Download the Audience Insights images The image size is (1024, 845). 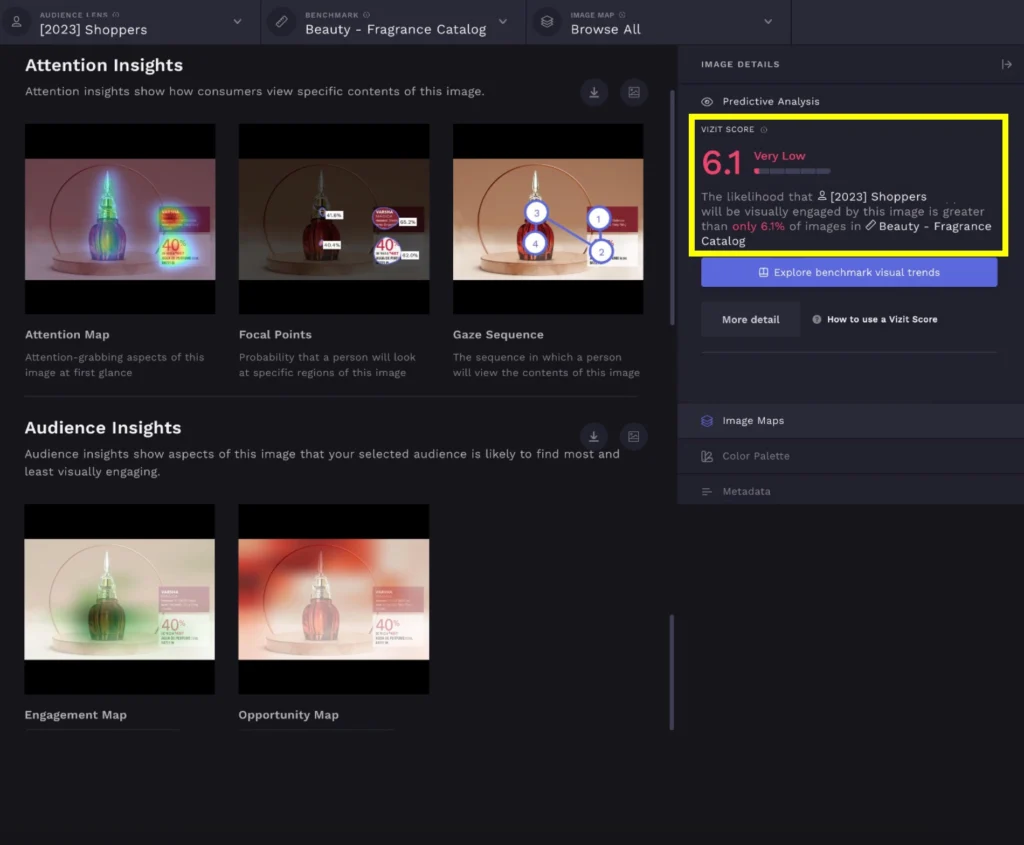click(594, 436)
